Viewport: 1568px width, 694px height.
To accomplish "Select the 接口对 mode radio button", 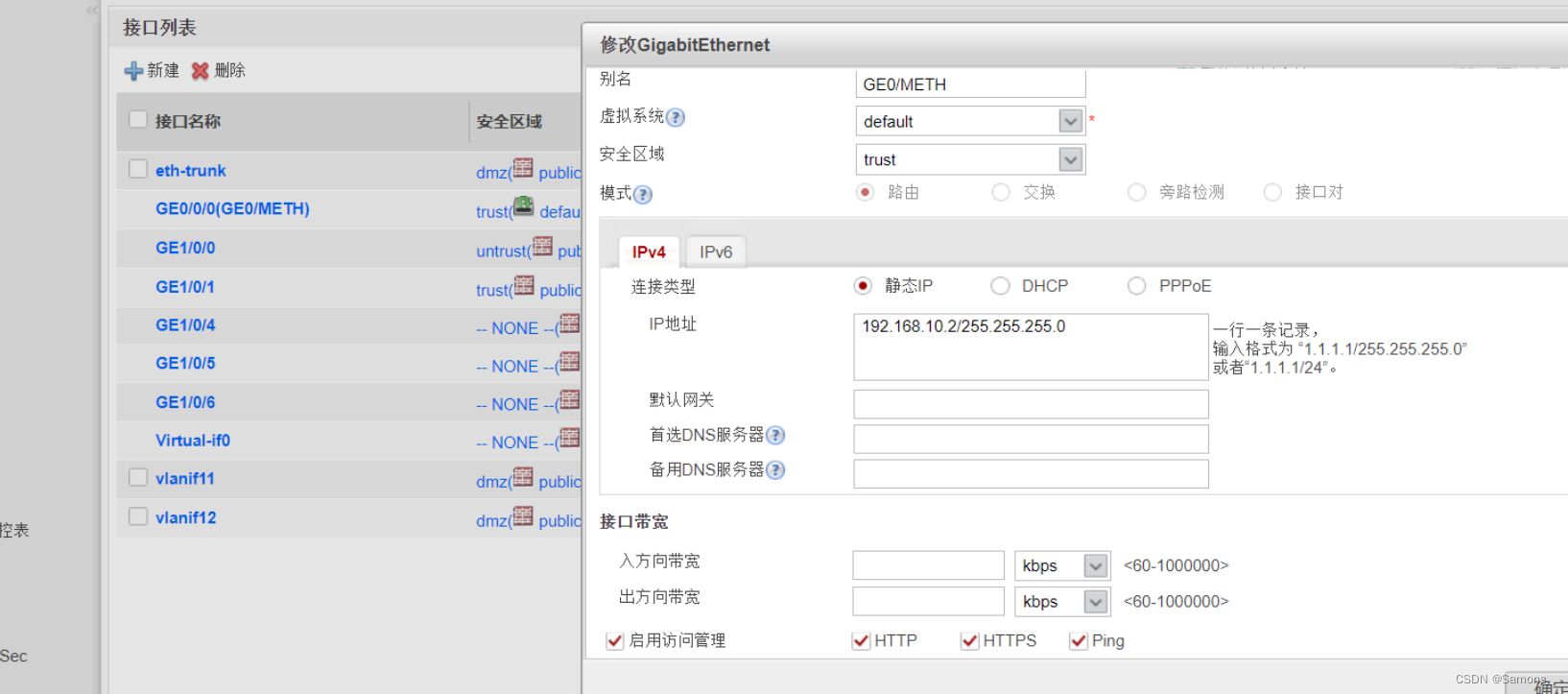I will point(1272,192).
